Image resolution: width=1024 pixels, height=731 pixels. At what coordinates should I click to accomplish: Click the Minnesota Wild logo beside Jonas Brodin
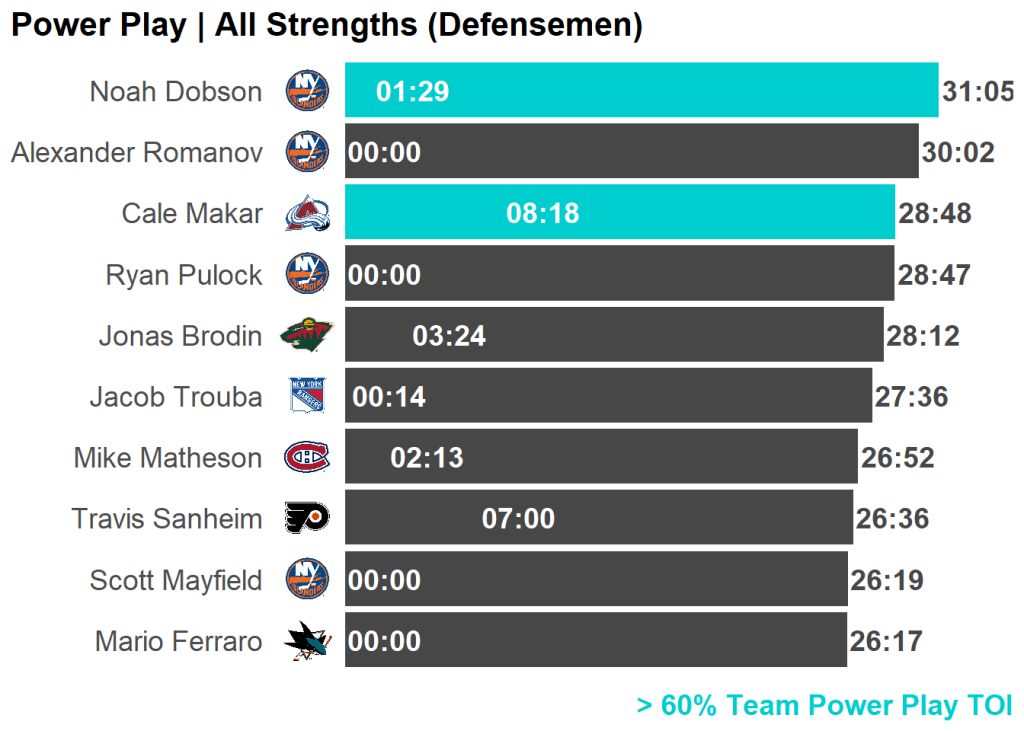tap(307, 335)
